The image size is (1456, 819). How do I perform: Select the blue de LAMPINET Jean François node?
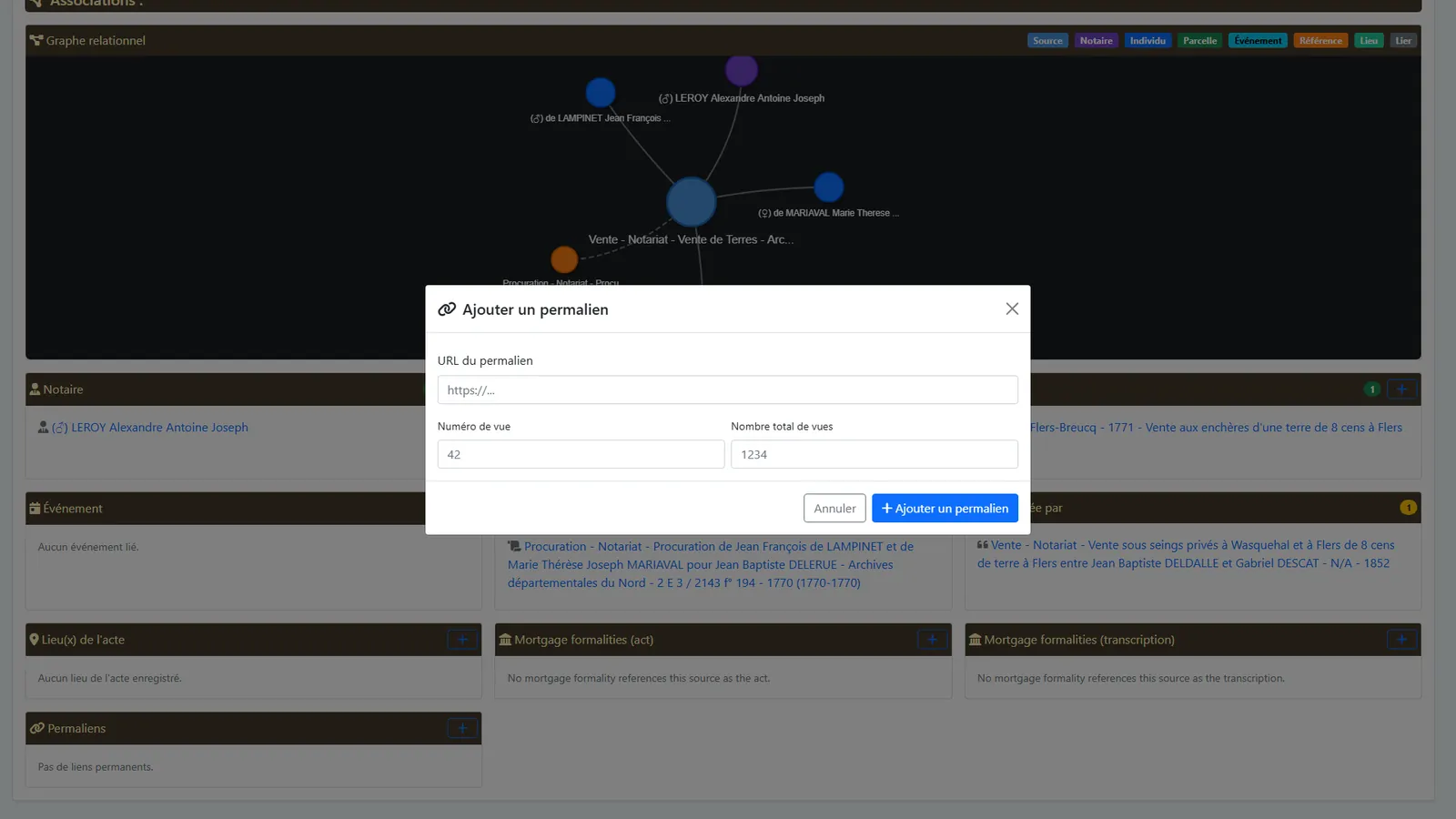[601, 92]
